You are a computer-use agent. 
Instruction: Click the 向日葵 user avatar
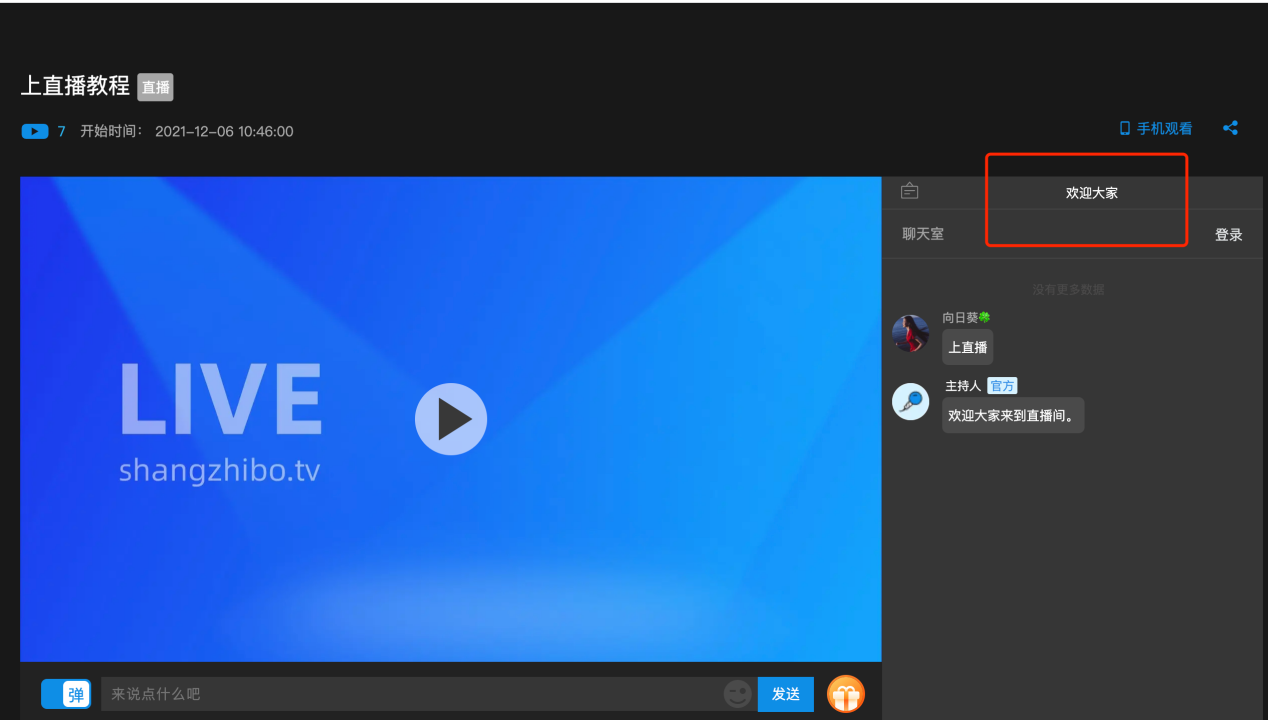click(911, 333)
